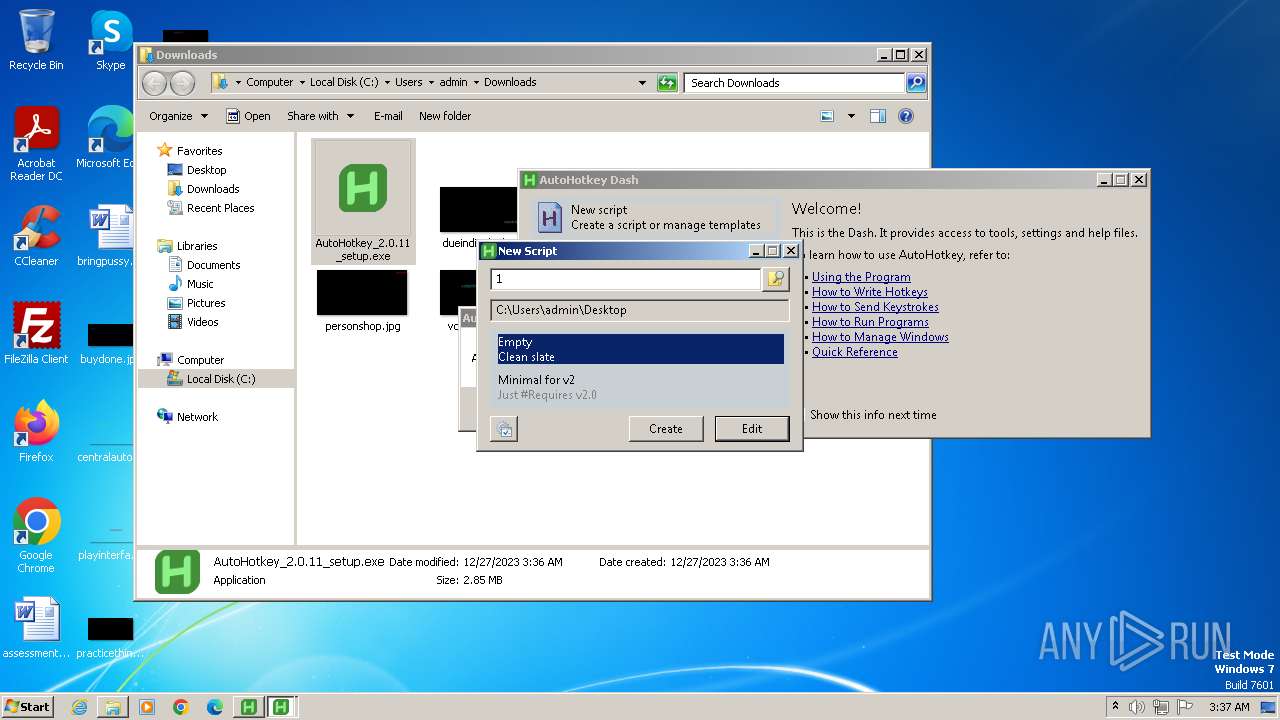The image size is (1280, 720).
Task: Open the volume control in system tray
Action: (x=1137, y=707)
